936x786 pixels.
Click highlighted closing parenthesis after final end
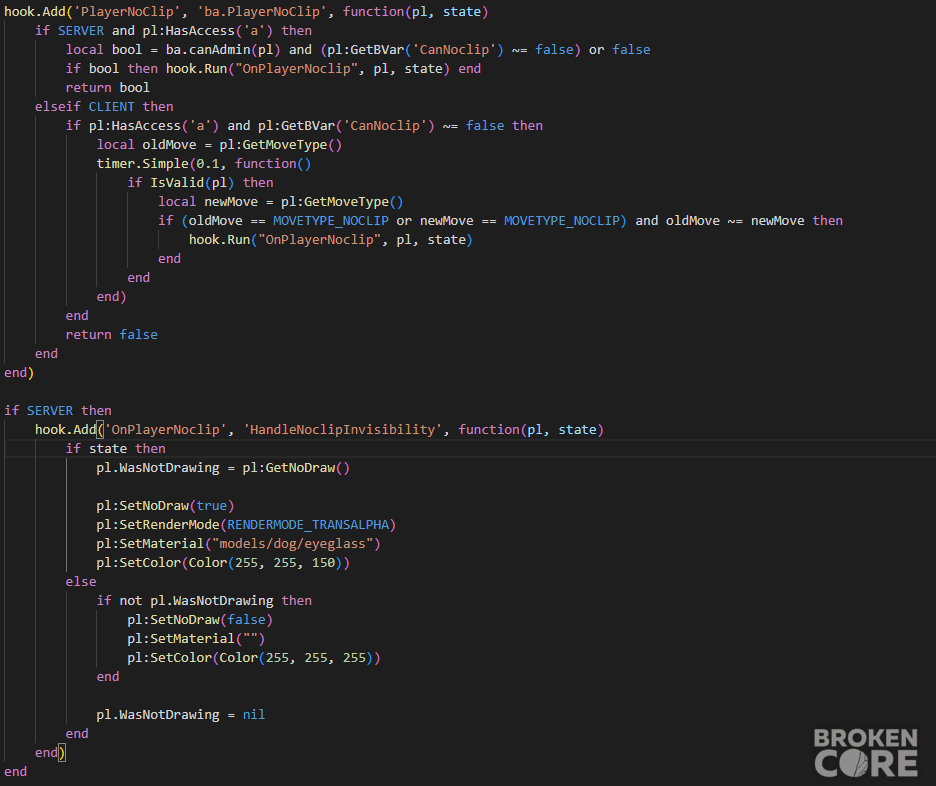pyautogui.click(x=61, y=753)
